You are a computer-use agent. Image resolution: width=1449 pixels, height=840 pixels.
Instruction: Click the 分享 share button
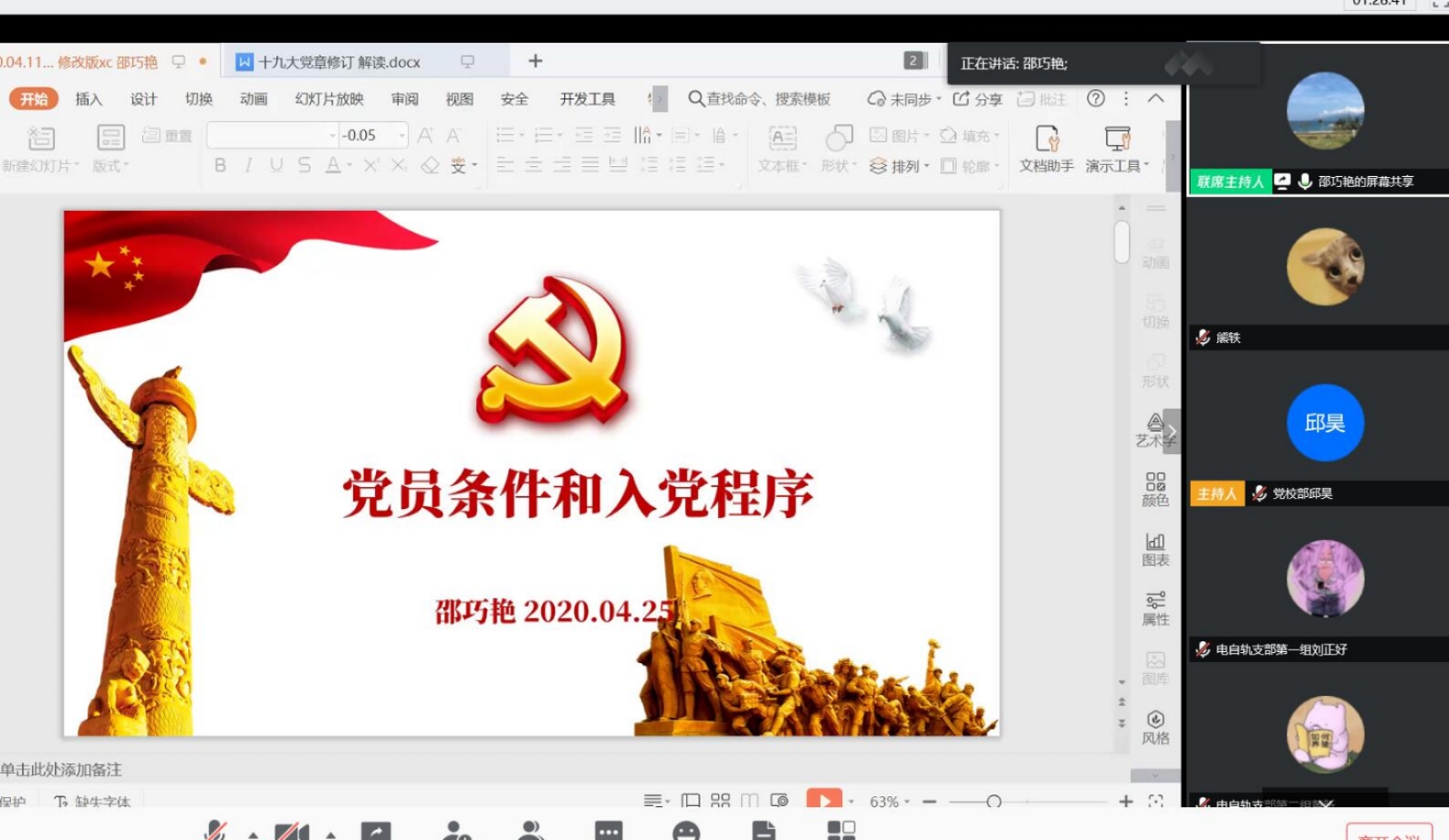click(977, 99)
